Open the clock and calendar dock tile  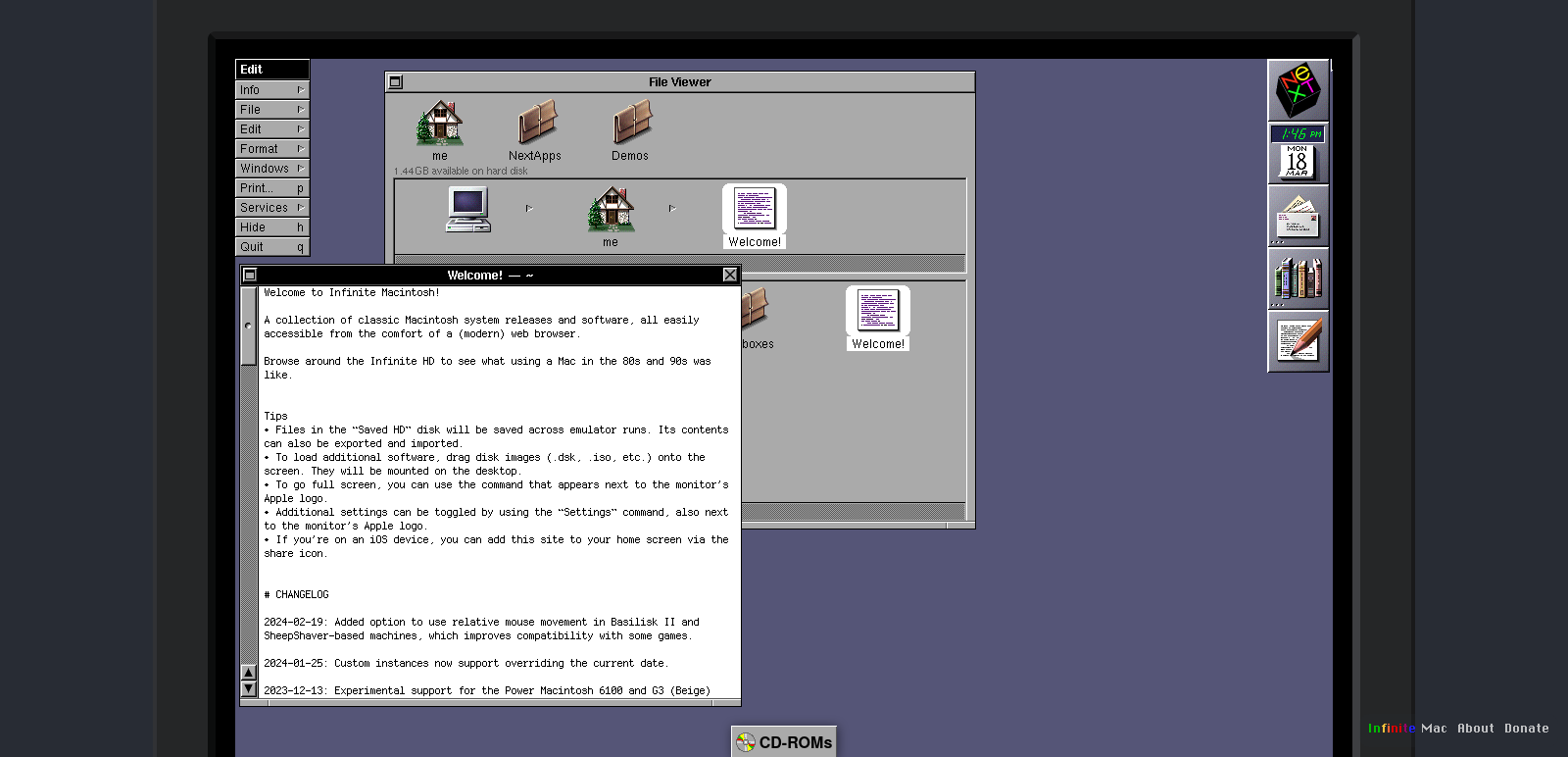1298,153
